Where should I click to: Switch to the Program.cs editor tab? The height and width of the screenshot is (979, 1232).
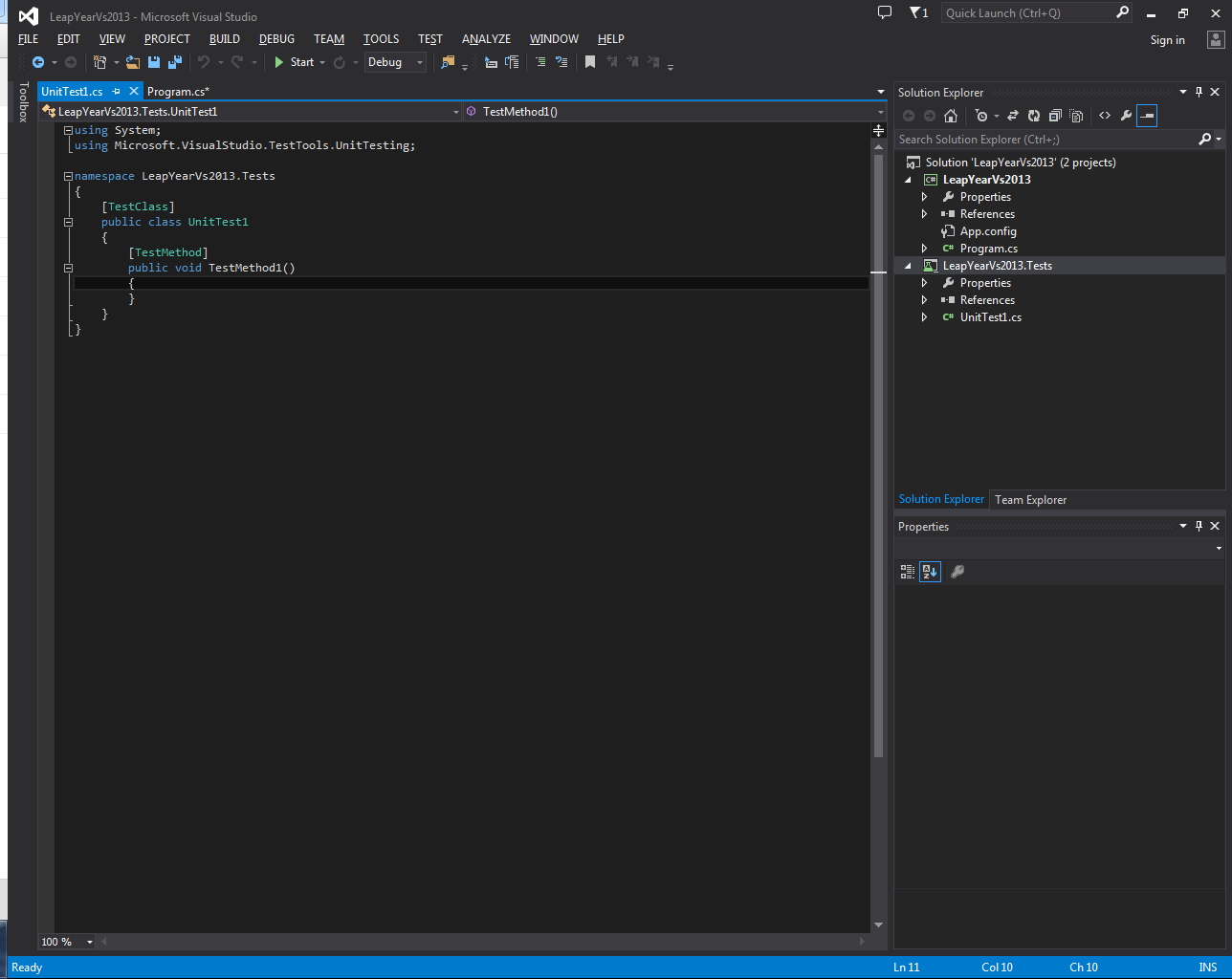click(x=178, y=91)
